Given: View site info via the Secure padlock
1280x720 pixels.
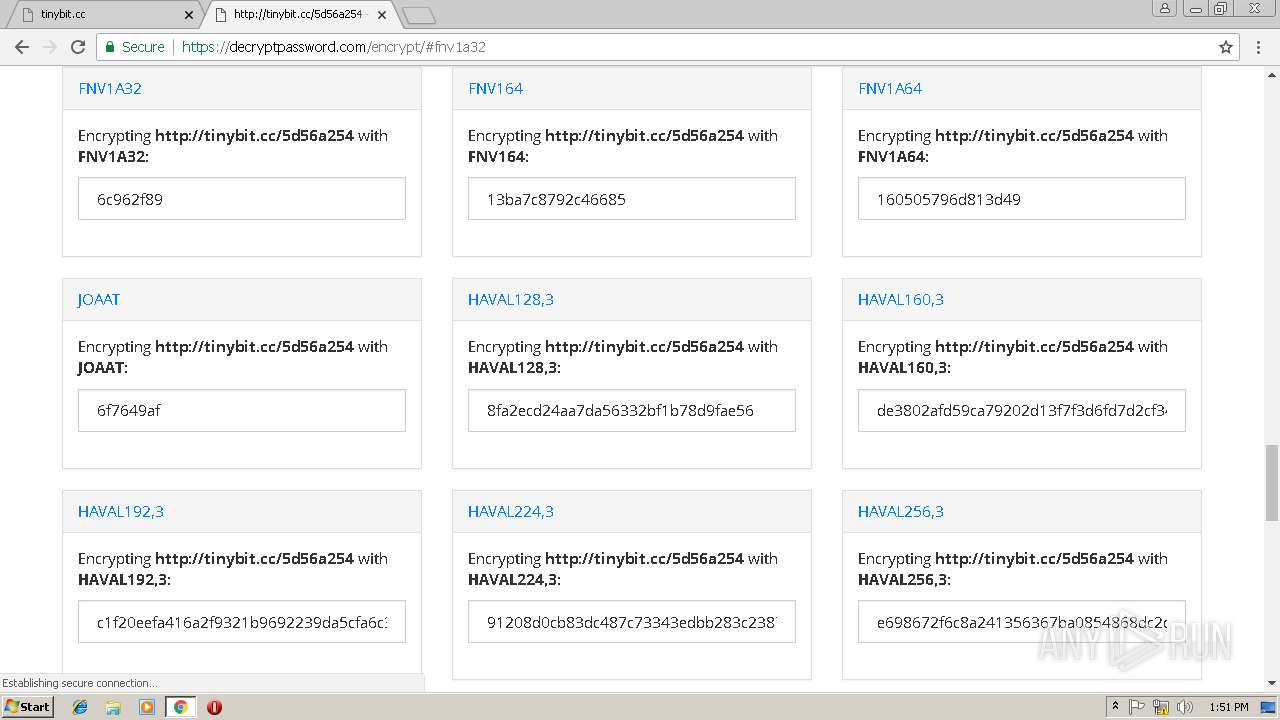Looking at the screenshot, I should (x=135, y=47).
